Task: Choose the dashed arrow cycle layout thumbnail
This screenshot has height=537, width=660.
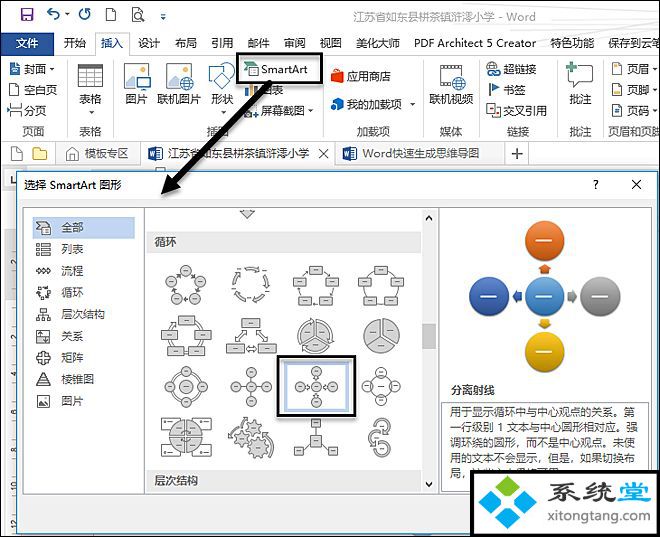Action: coord(251,284)
